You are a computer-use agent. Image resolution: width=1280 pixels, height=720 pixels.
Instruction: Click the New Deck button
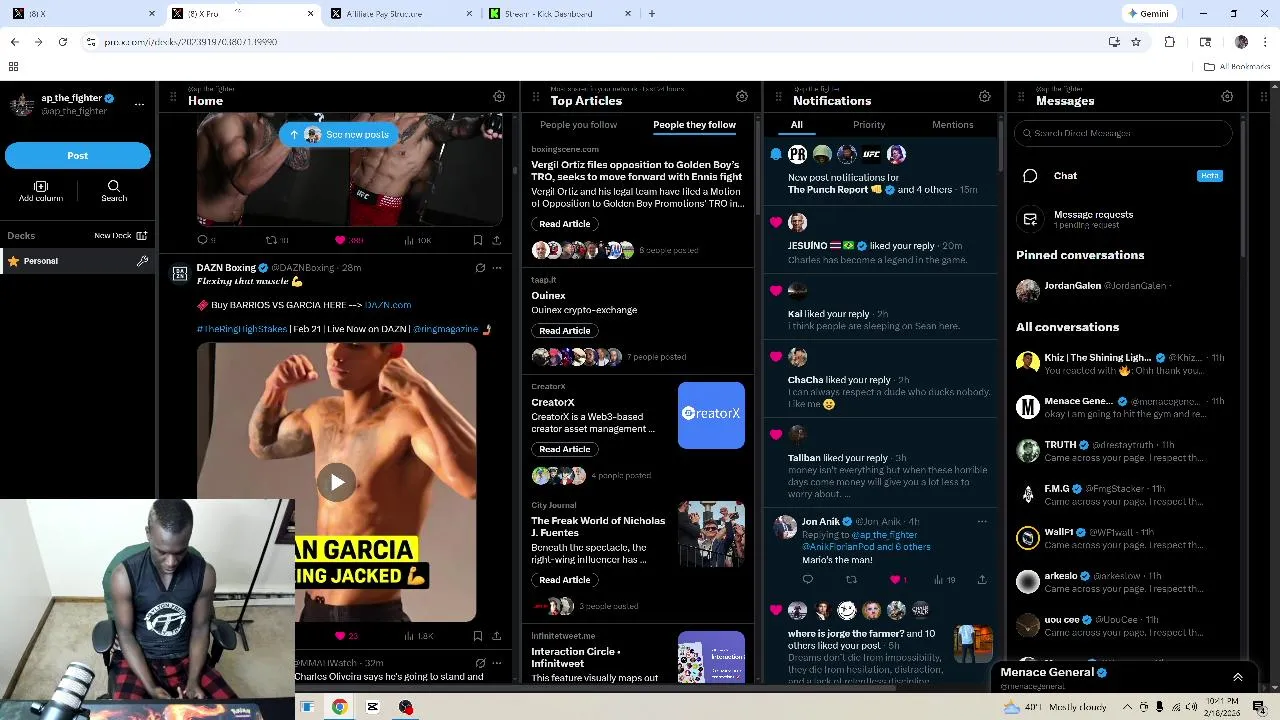pos(121,236)
